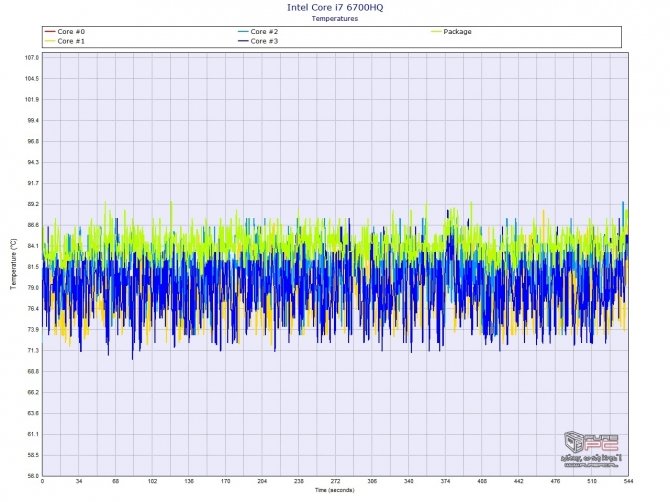
Task: Click the 104.5 y-axis value
Action: click(31, 79)
